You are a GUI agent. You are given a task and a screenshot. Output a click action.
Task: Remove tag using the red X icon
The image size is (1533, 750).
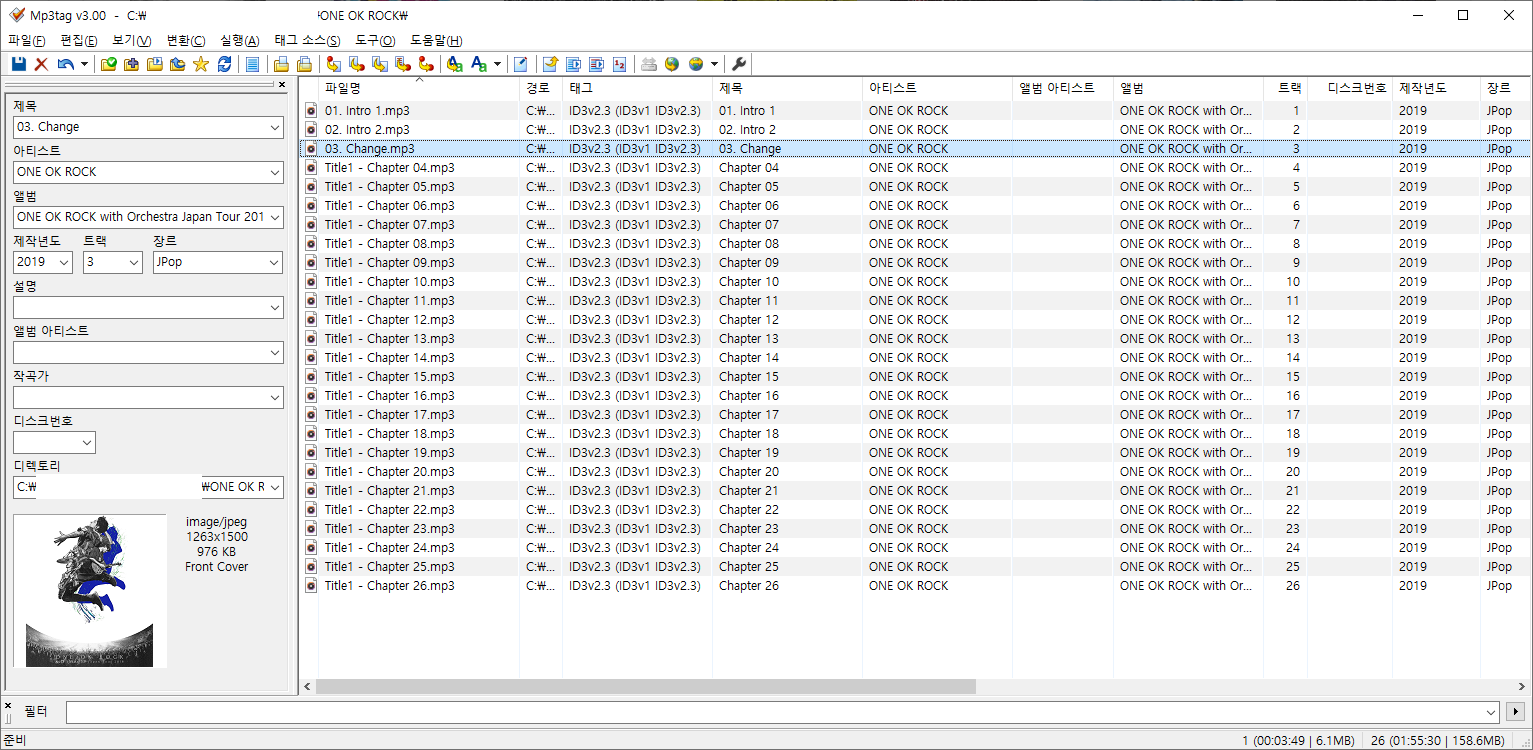pyautogui.click(x=42, y=64)
